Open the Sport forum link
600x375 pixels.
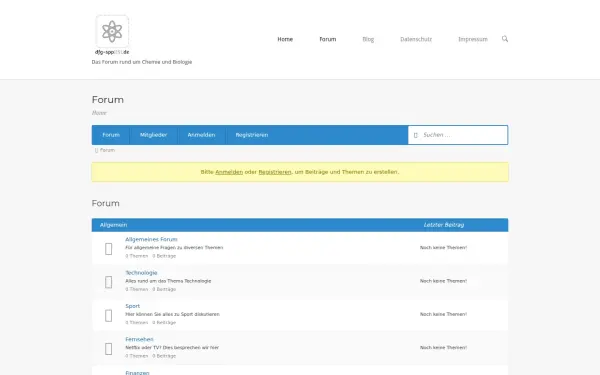[132, 306]
